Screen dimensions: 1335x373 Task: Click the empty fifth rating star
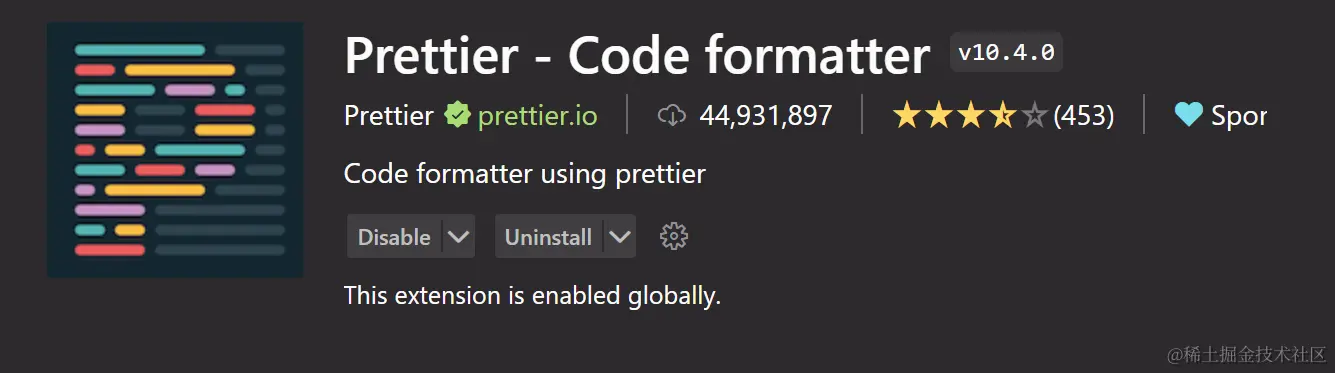click(1034, 116)
